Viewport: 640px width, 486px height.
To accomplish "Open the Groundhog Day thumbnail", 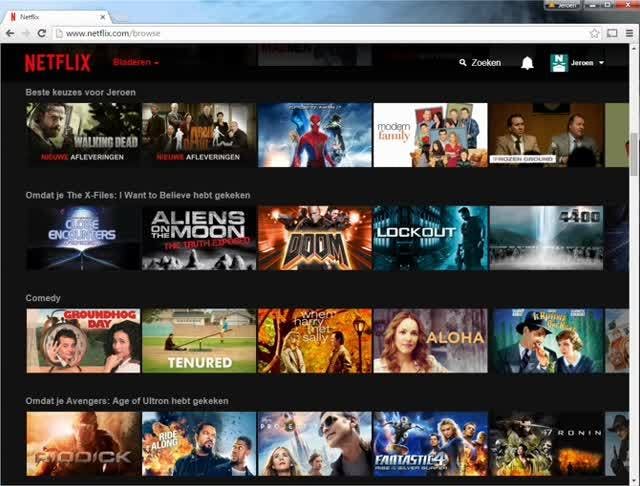I will [83, 341].
